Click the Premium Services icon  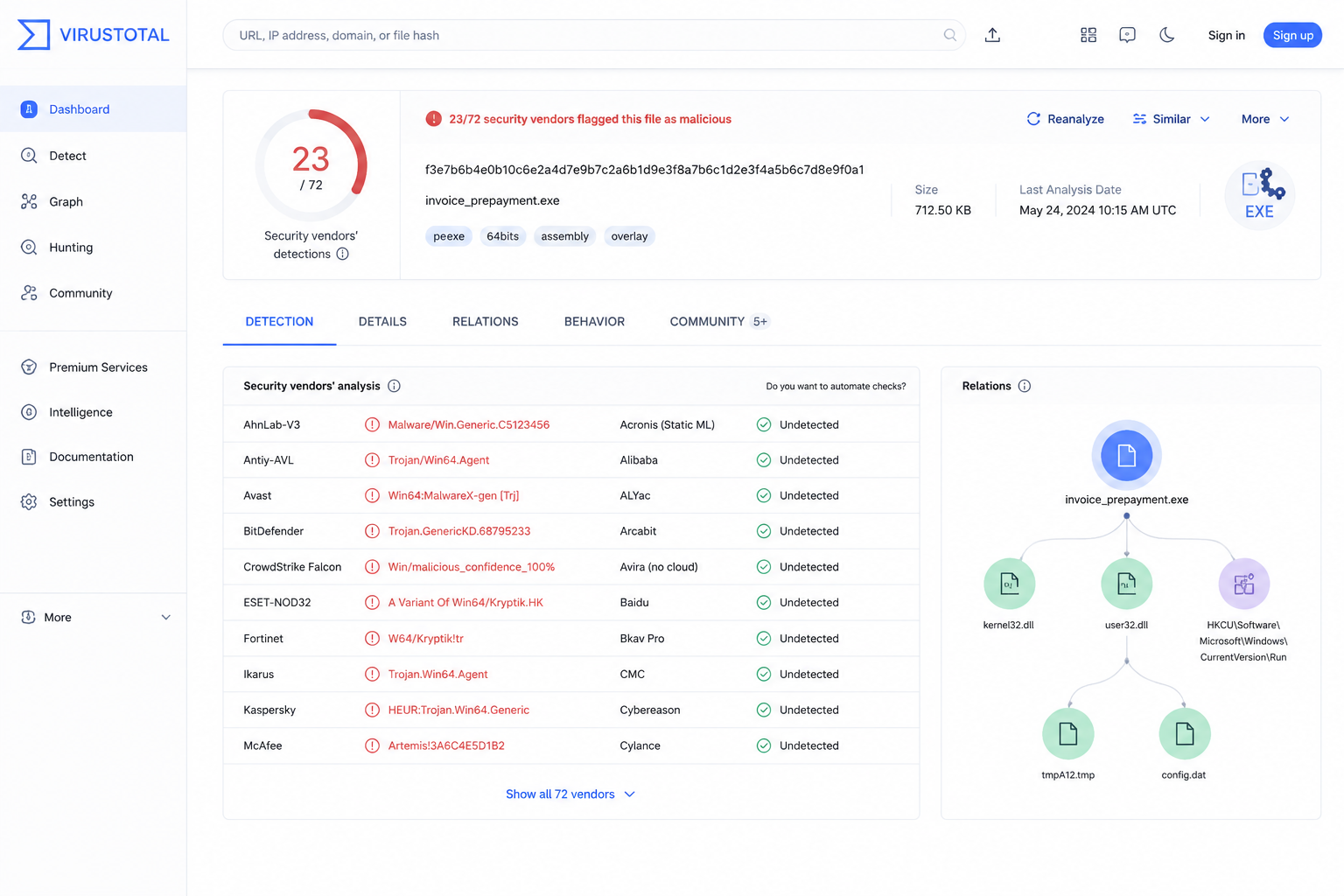tap(29, 367)
